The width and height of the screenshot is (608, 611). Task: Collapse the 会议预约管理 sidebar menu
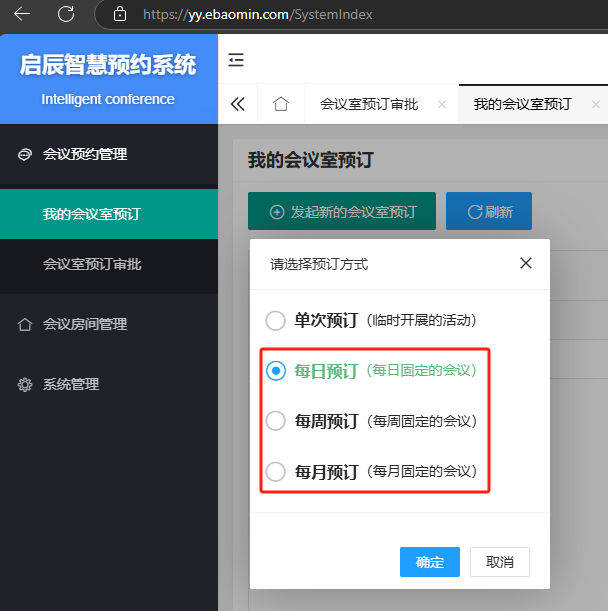(x=85, y=154)
